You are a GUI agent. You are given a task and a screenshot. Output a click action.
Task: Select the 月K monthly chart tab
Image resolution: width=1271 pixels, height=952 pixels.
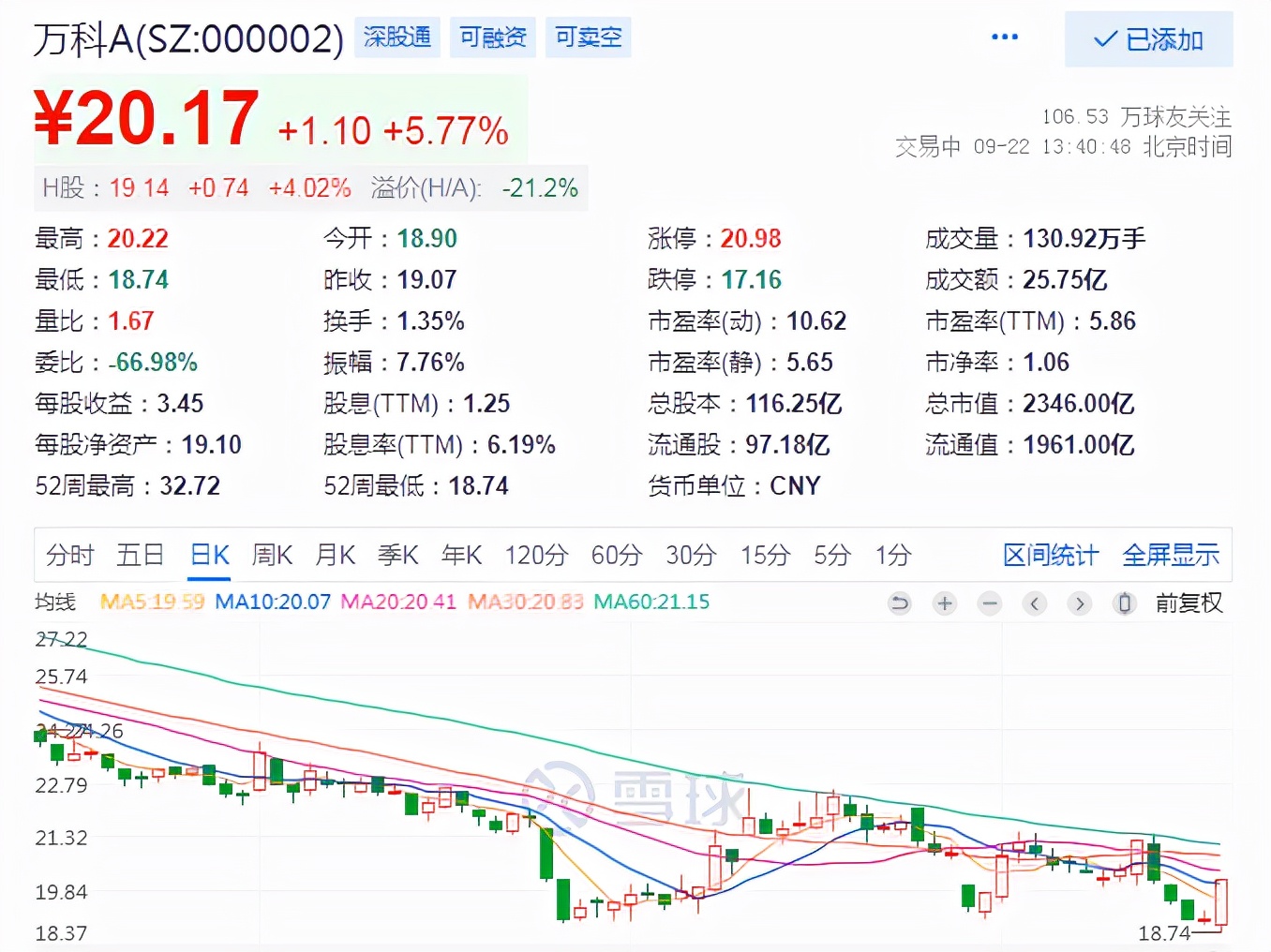[x=335, y=555]
